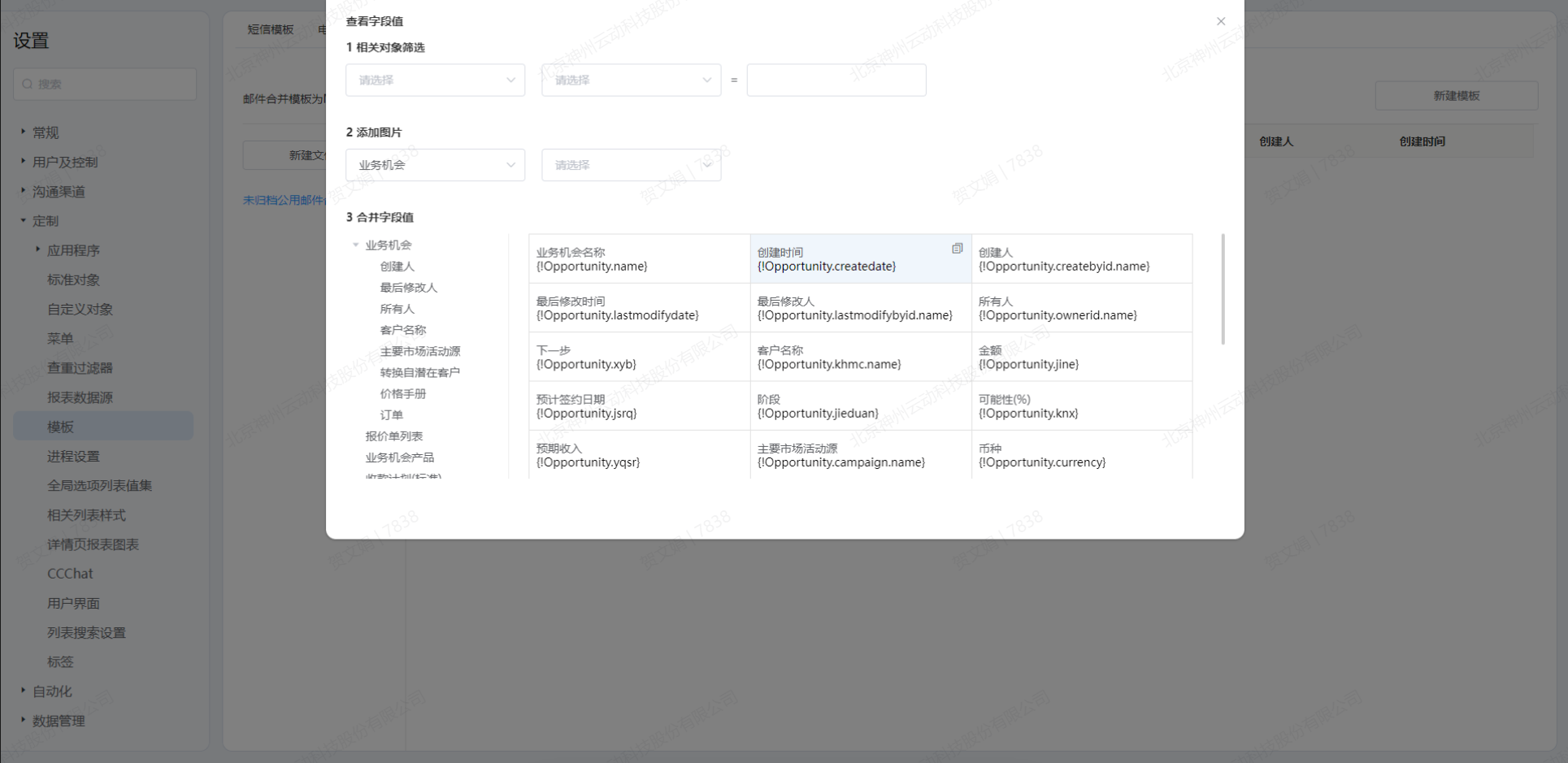Click the copy icon in 创建时间 cell
The height and width of the screenshot is (763, 1568).
(x=957, y=249)
